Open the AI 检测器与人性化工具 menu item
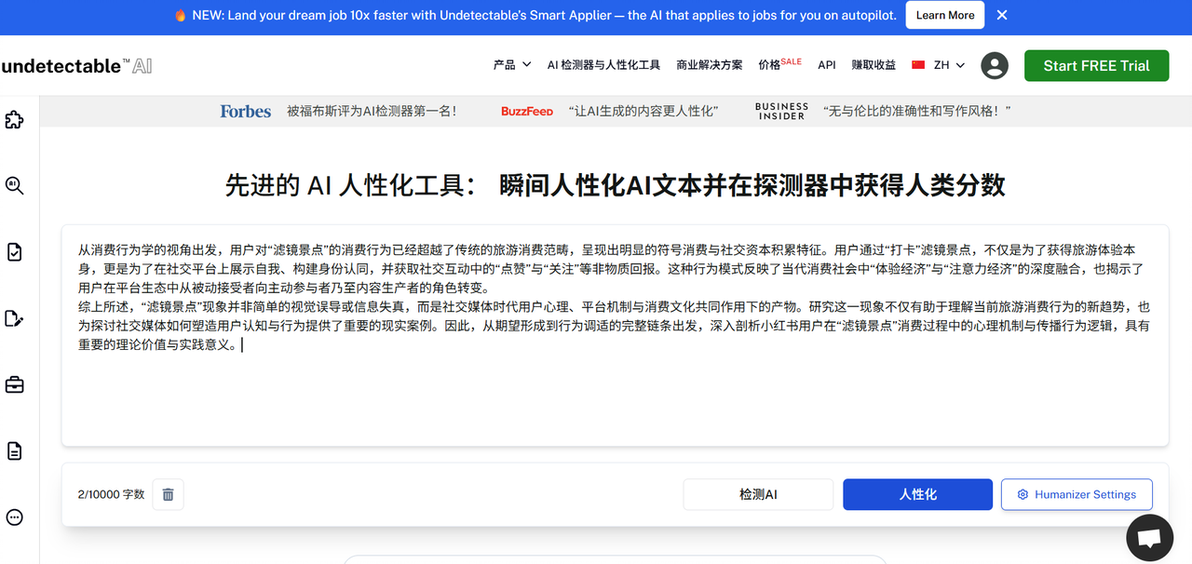 tap(604, 65)
